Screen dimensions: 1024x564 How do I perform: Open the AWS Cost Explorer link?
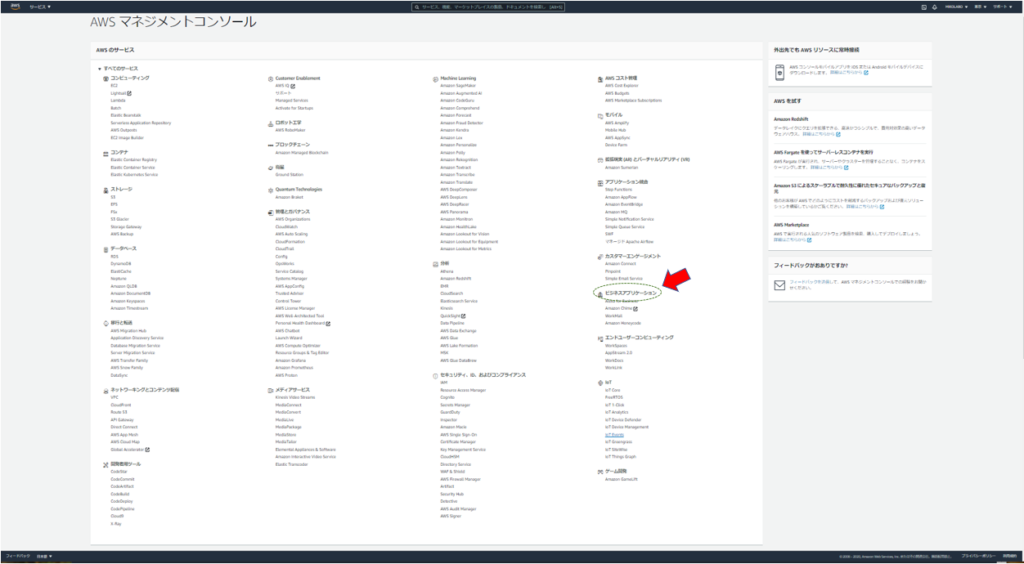point(622,86)
